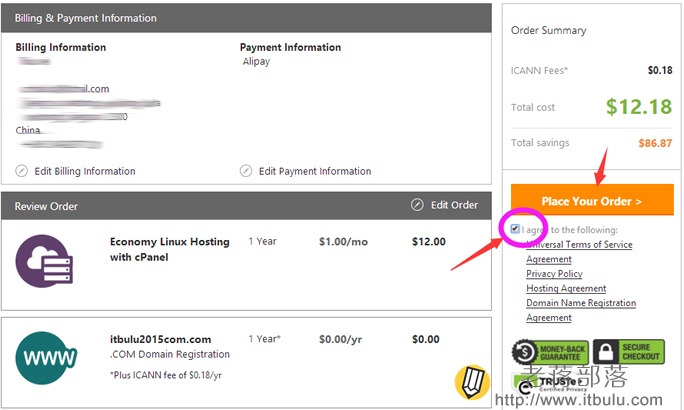684x410 pixels.
Task: Place your order with the orange button
Action: coord(592,200)
